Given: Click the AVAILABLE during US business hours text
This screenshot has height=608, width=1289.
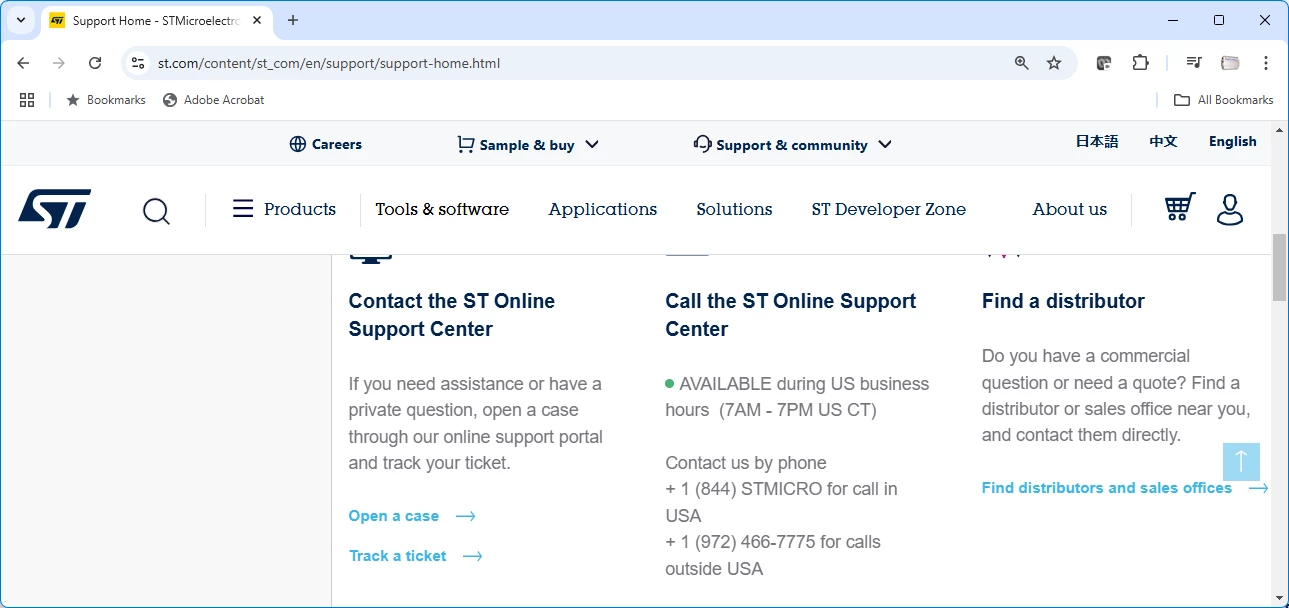Looking at the screenshot, I should (x=797, y=397).
